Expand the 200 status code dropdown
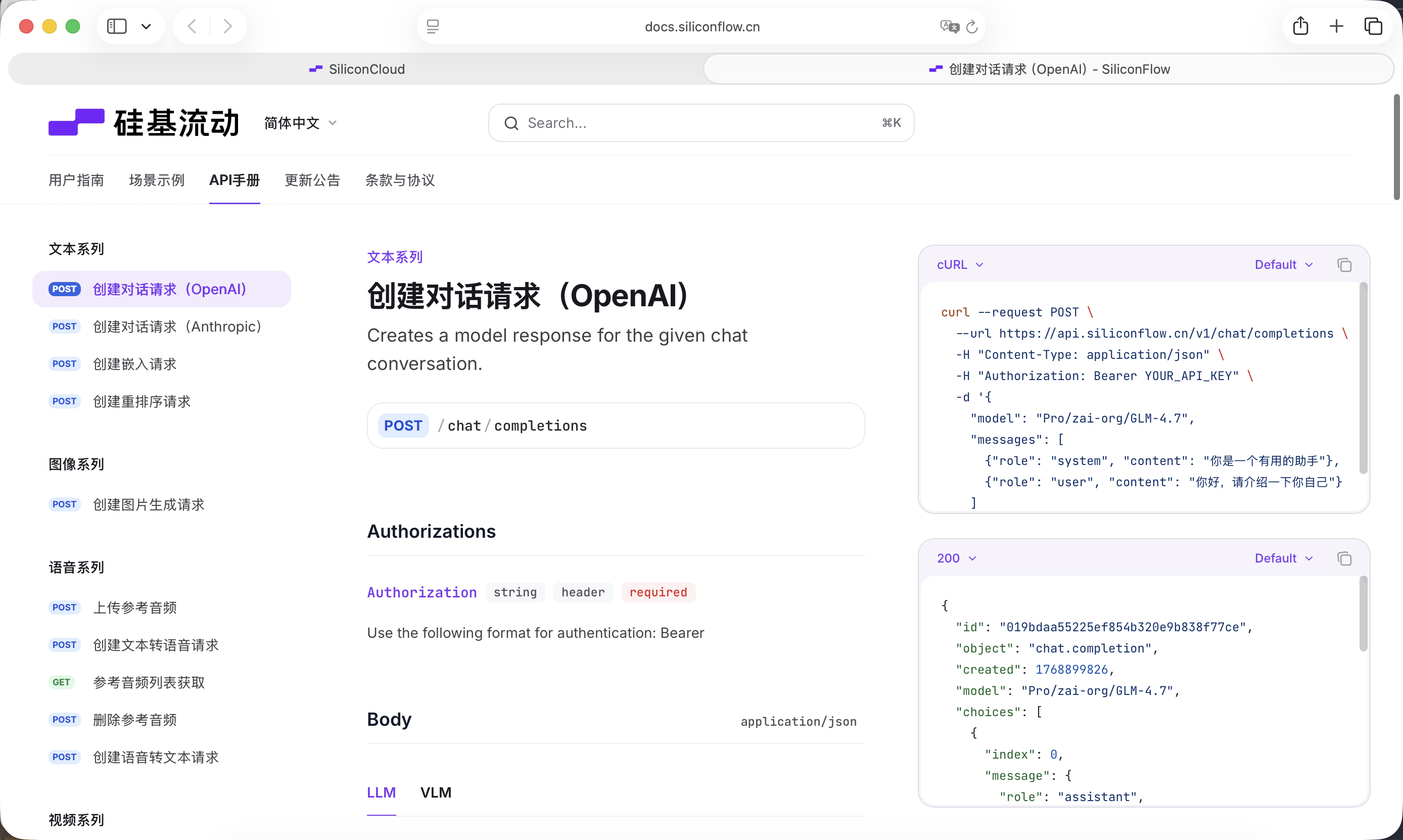The height and width of the screenshot is (840, 1403). pos(956,558)
